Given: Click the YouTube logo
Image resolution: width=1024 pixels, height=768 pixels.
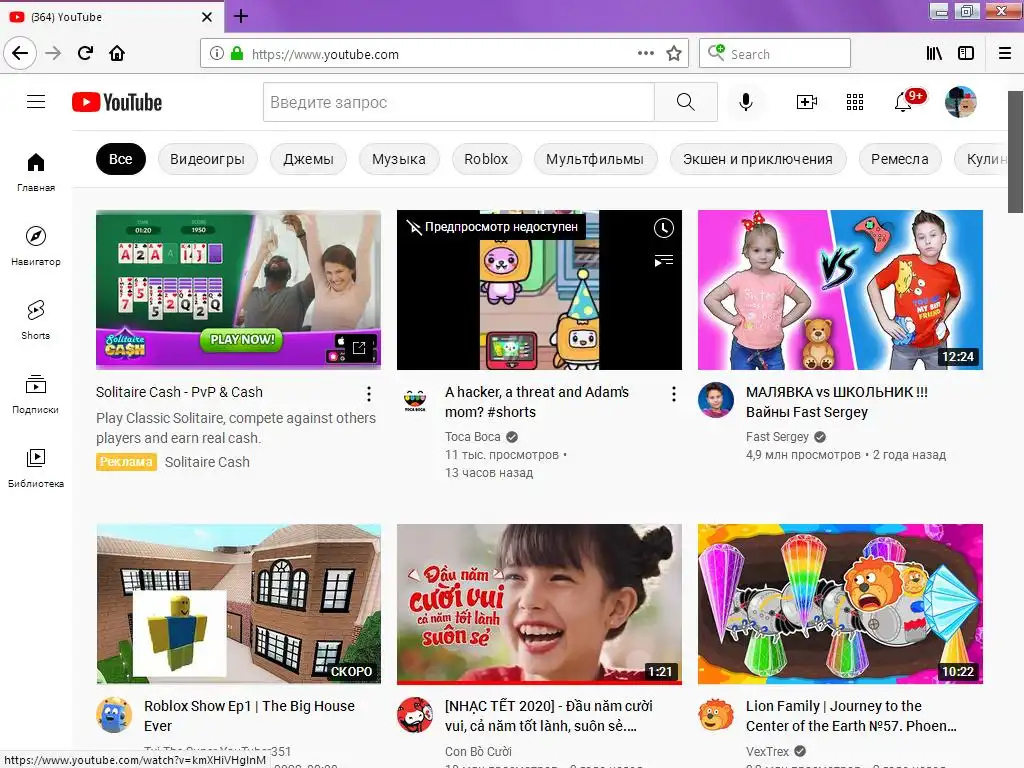Looking at the screenshot, I should tap(117, 103).
